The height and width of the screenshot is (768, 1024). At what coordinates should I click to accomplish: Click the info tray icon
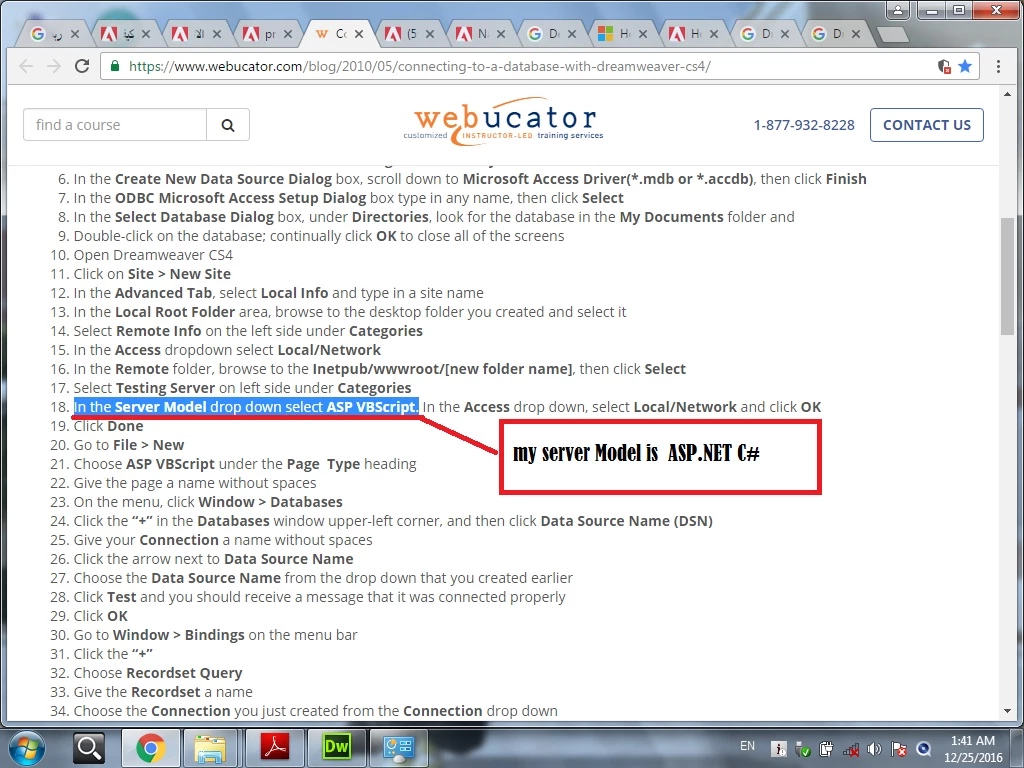click(x=778, y=749)
